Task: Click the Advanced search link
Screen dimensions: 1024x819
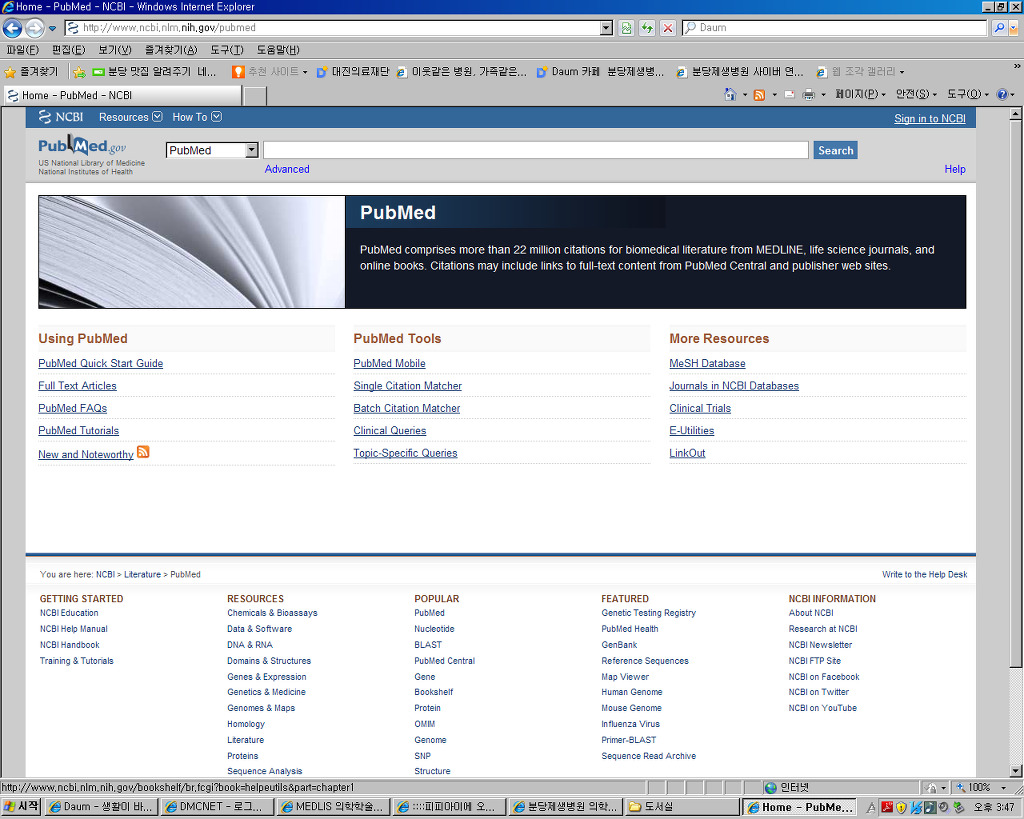Action: click(287, 169)
